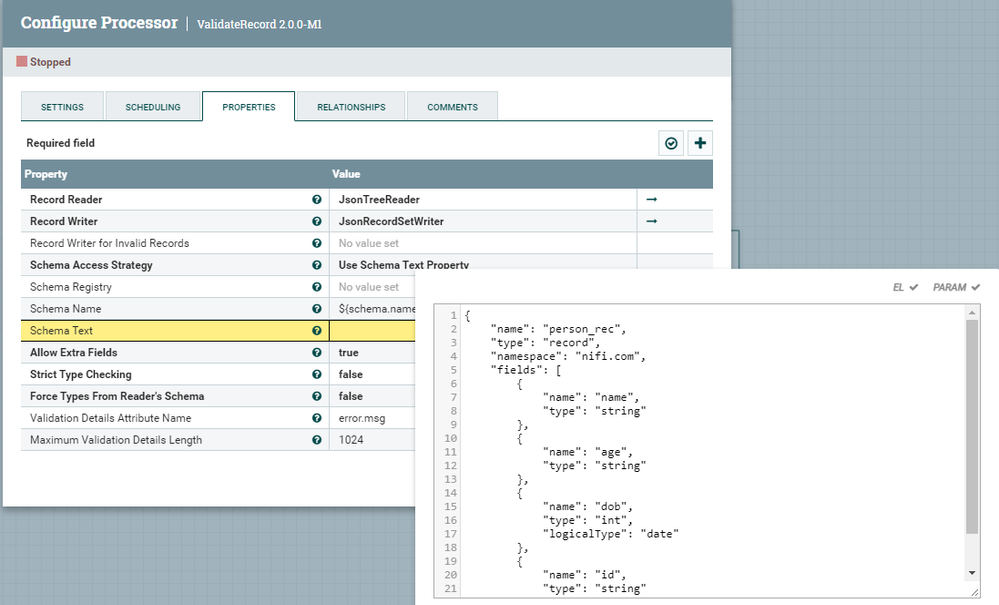Switch to the Comments tab
Screen dimensions: 999x605
[452, 107]
